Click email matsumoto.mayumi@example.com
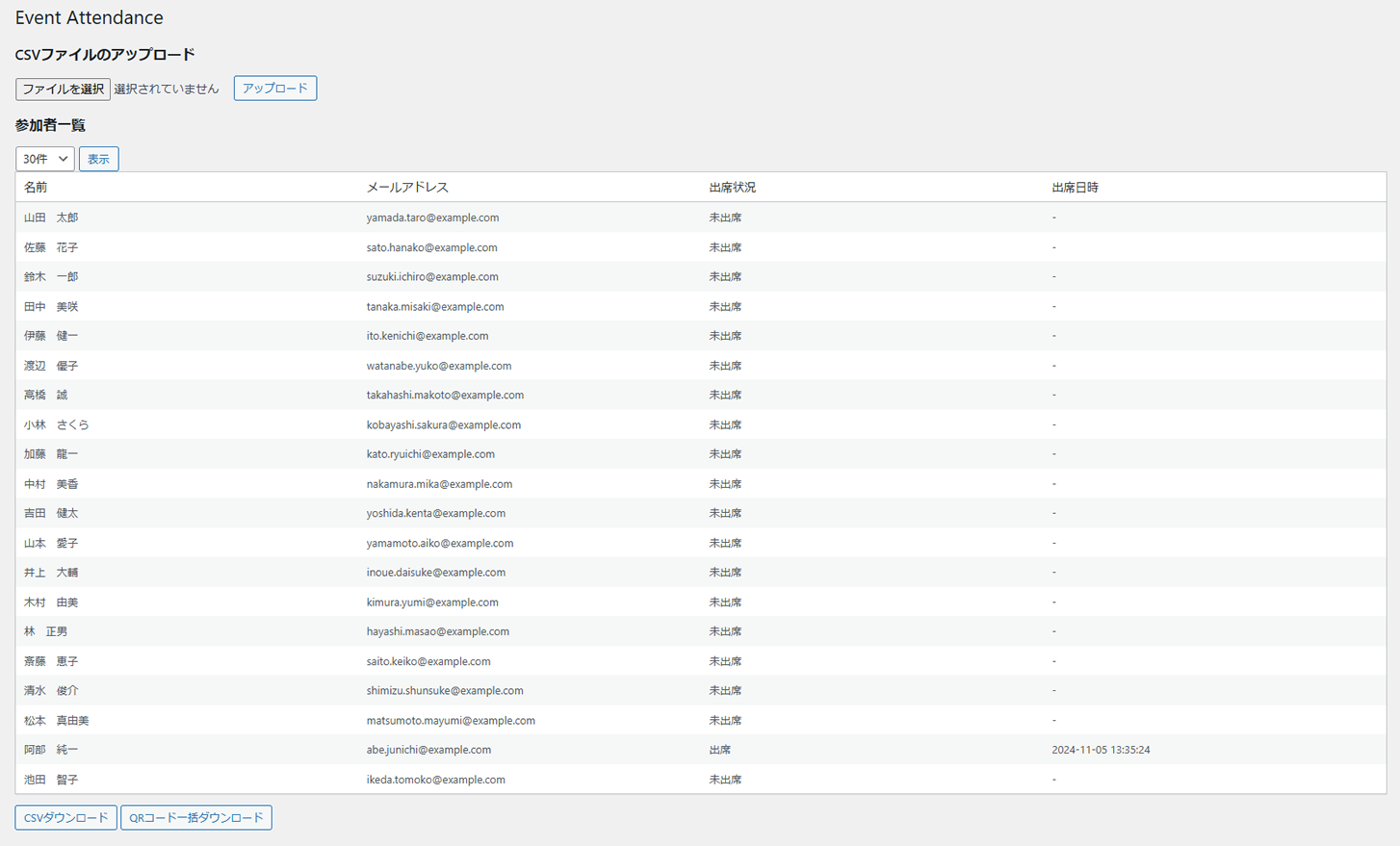1400x846 pixels. (450, 720)
